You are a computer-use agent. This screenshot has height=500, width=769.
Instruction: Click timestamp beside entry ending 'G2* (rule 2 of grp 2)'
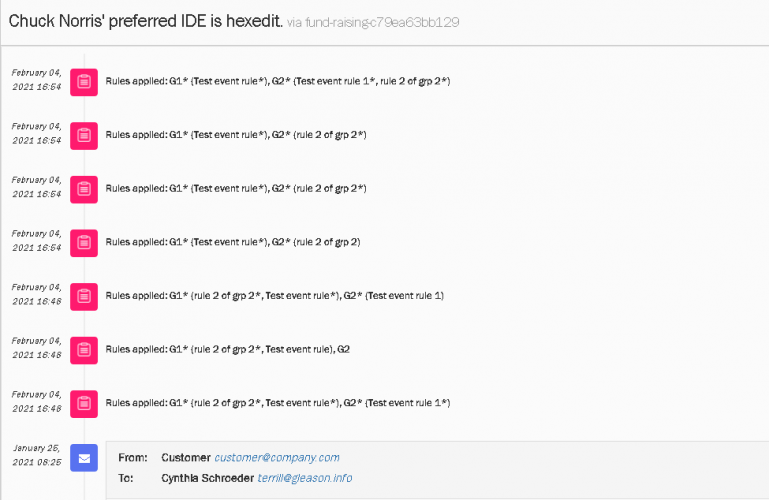pos(38,241)
